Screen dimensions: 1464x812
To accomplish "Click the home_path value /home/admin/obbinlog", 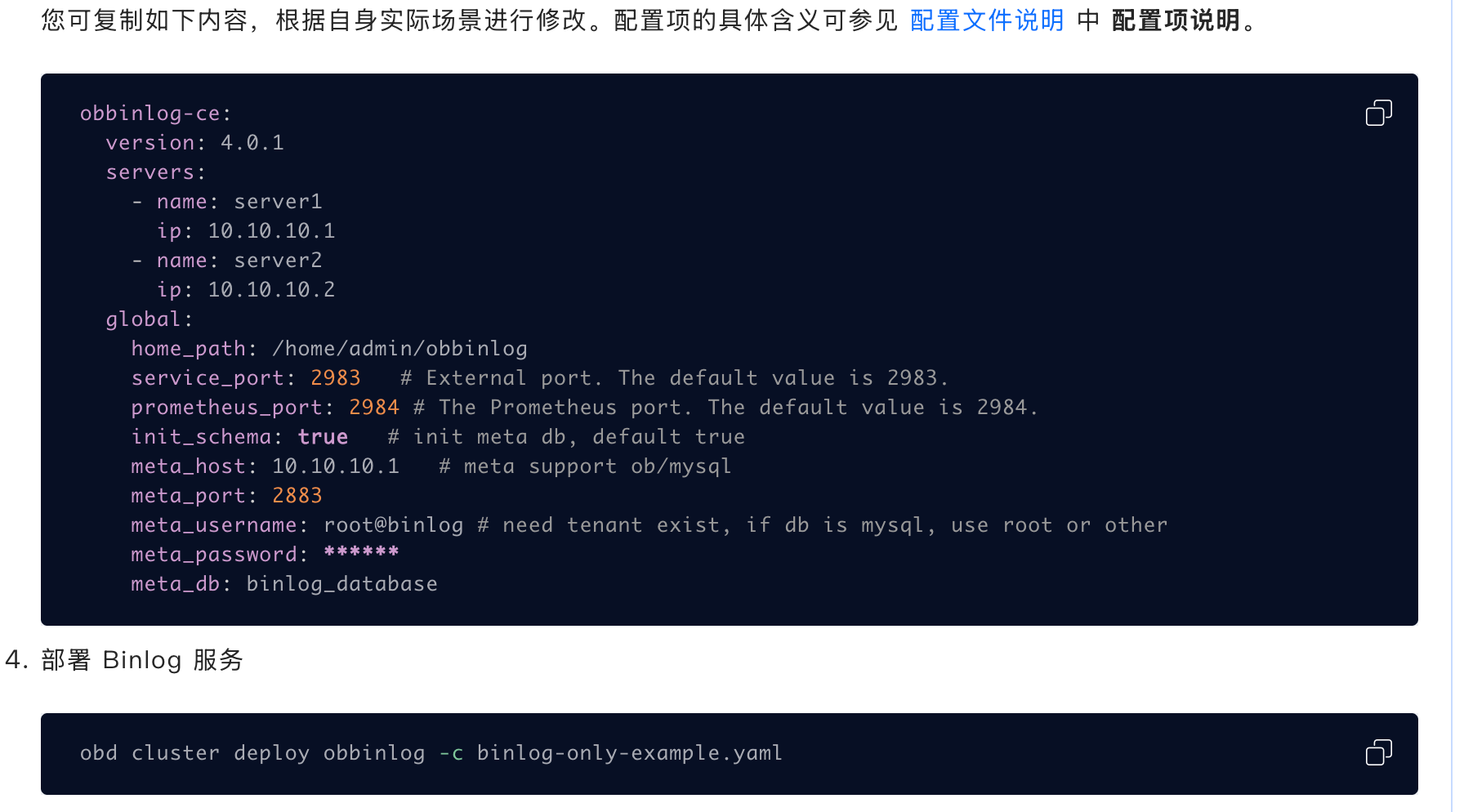I will [399, 349].
